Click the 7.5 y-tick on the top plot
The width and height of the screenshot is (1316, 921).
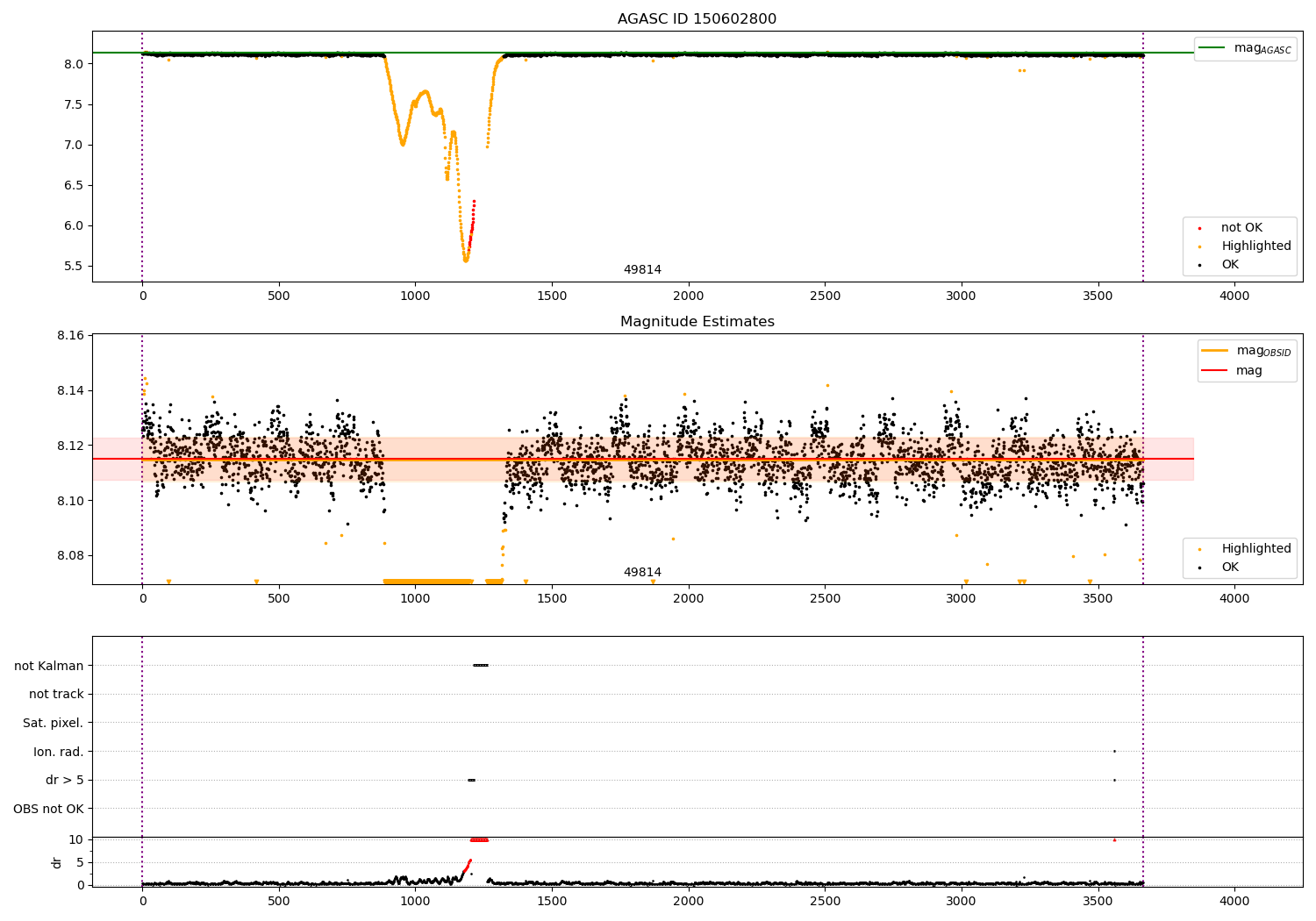(73, 104)
